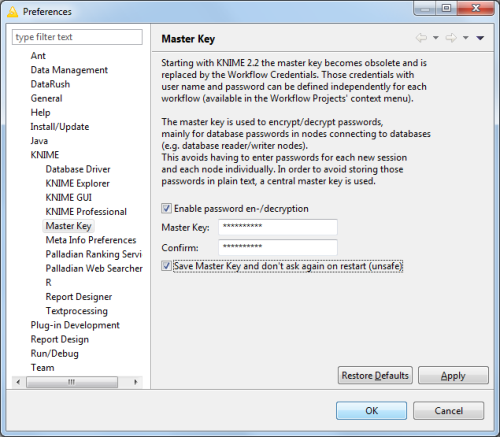
Task: Click the right arrow of the tree scrollbar
Action: click(136, 382)
